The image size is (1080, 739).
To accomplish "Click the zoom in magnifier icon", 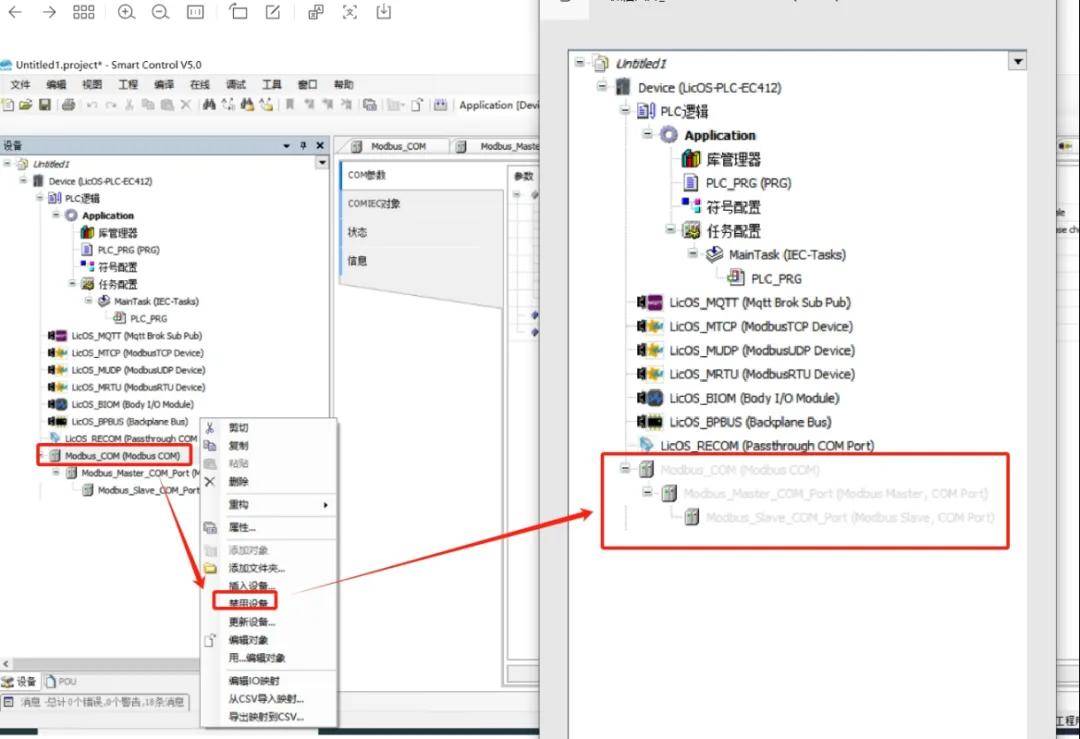I will (x=126, y=12).
